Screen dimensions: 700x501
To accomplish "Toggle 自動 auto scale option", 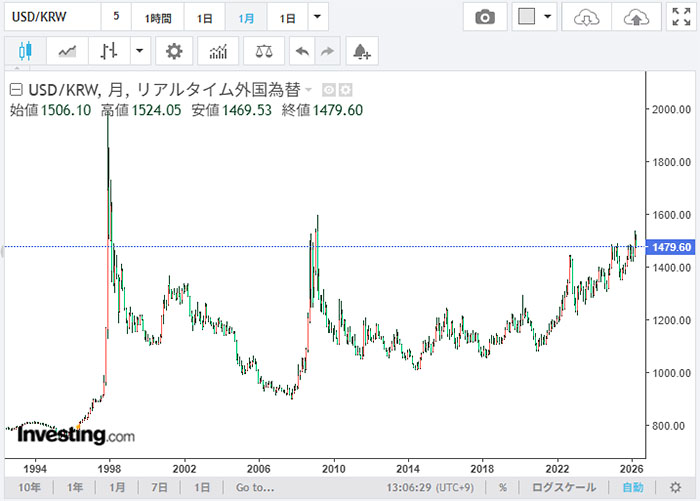I will 632,487.
